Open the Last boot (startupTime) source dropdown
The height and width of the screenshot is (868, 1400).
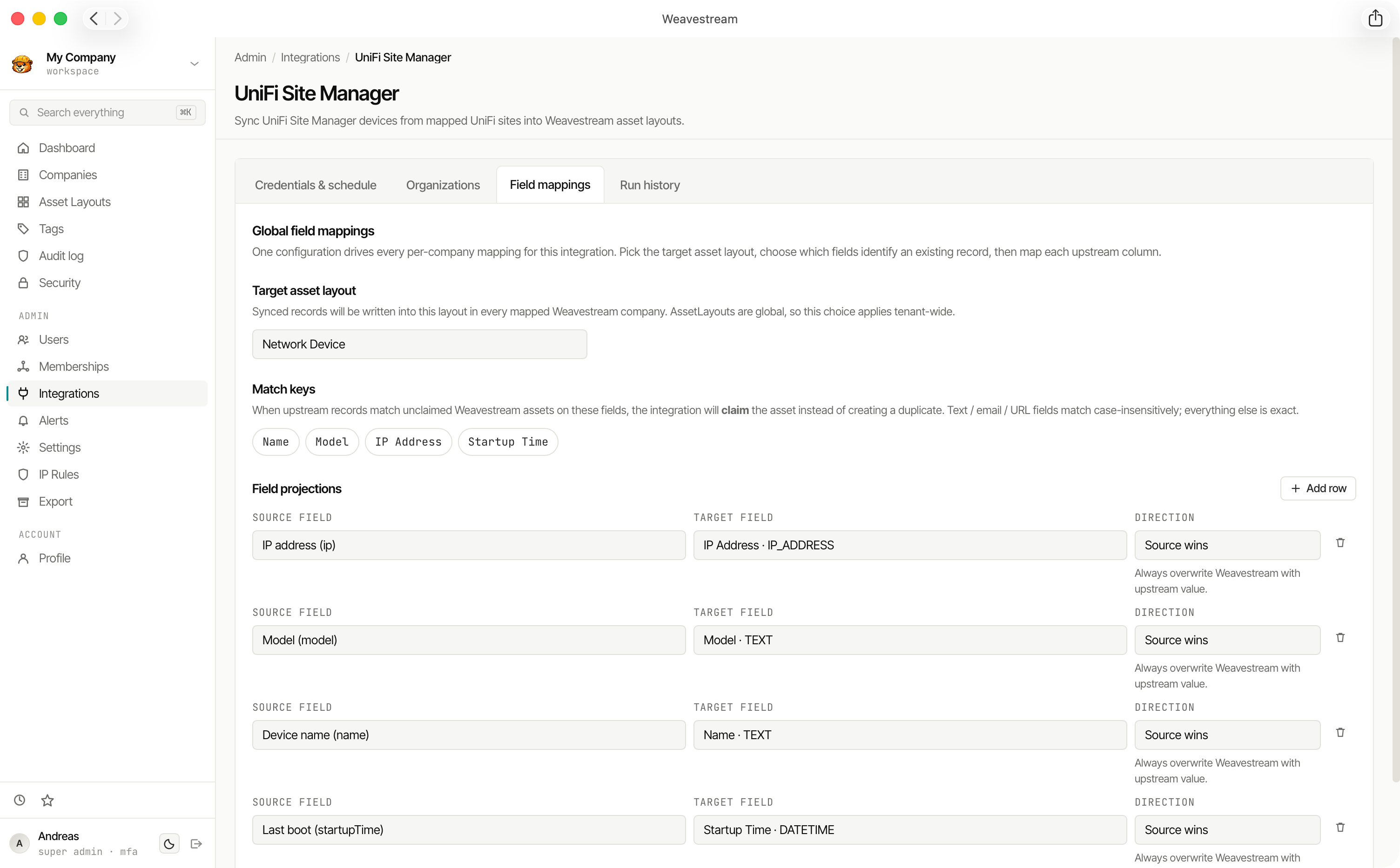[x=469, y=830]
